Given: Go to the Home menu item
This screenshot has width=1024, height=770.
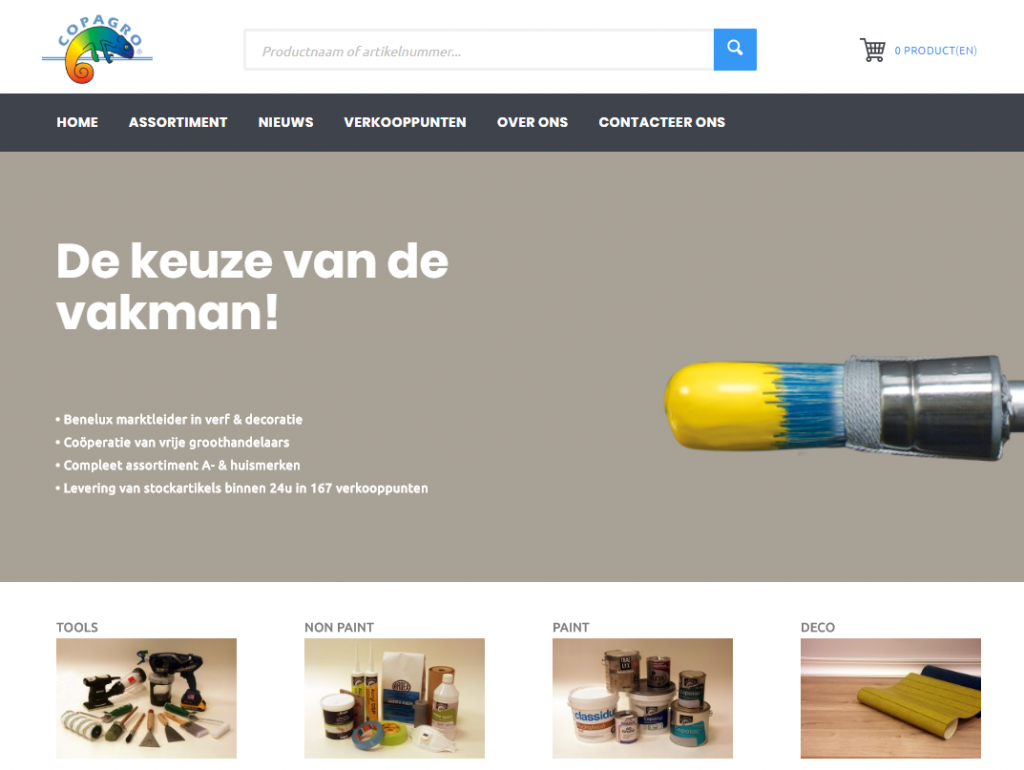Looking at the screenshot, I should [77, 122].
